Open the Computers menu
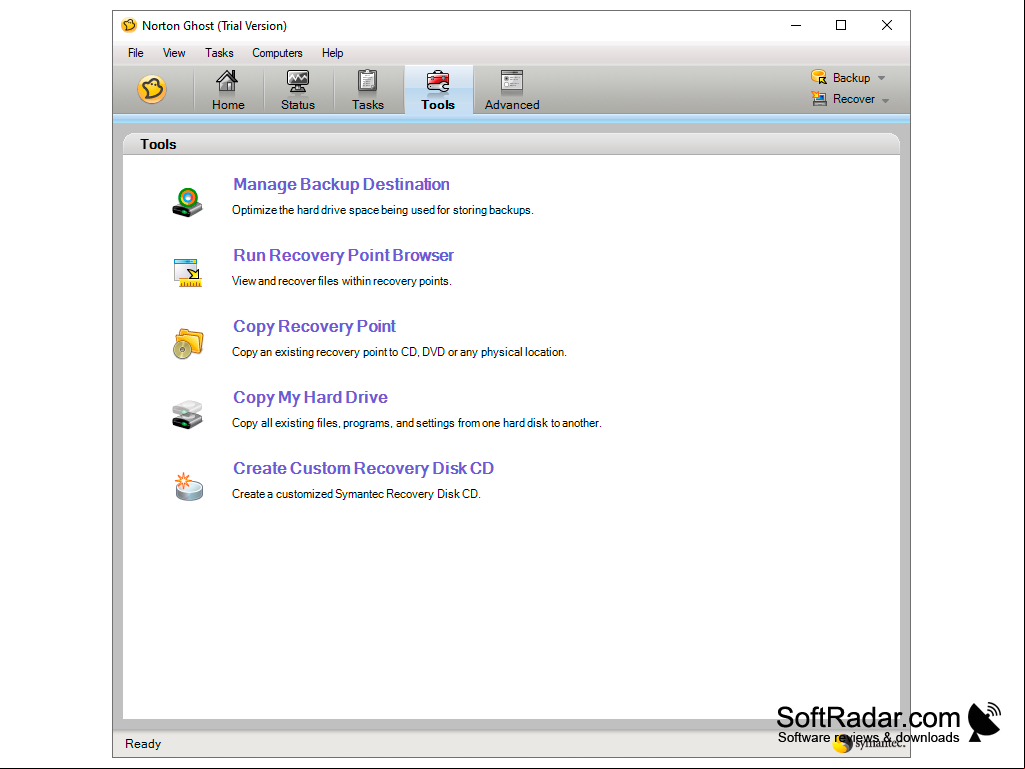 coord(277,53)
